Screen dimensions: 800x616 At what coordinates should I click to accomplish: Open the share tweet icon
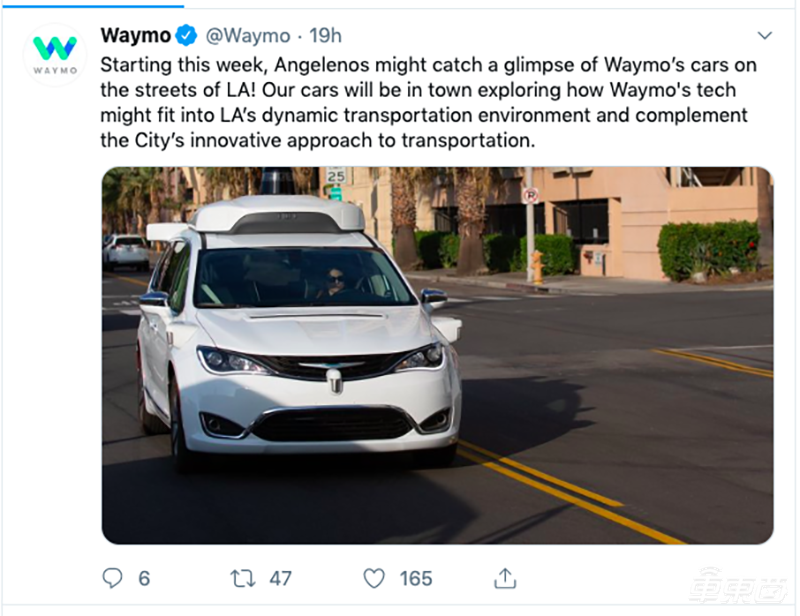click(506, 578)
